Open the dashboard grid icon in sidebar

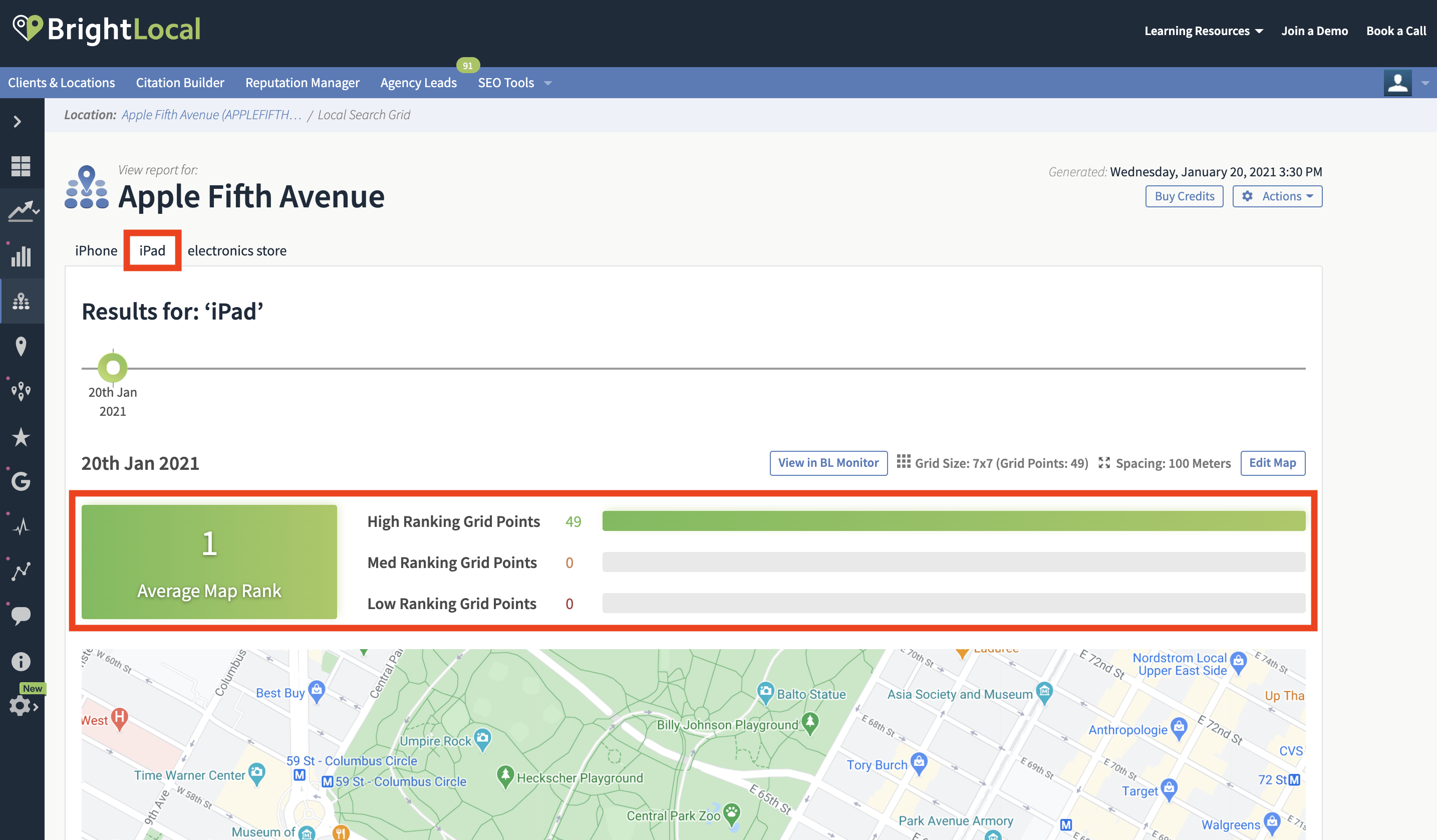21,166
